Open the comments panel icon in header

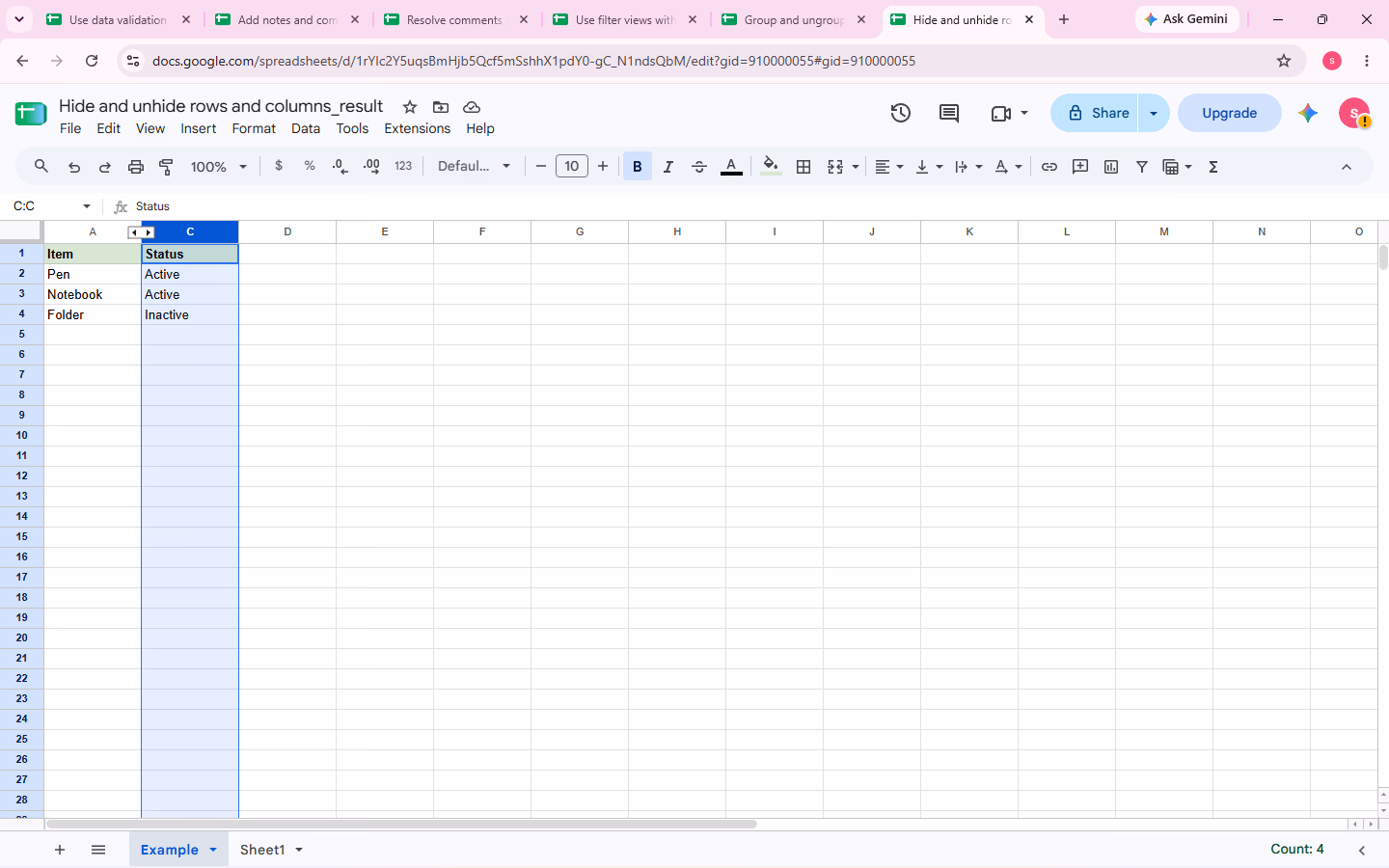point(949,113)
